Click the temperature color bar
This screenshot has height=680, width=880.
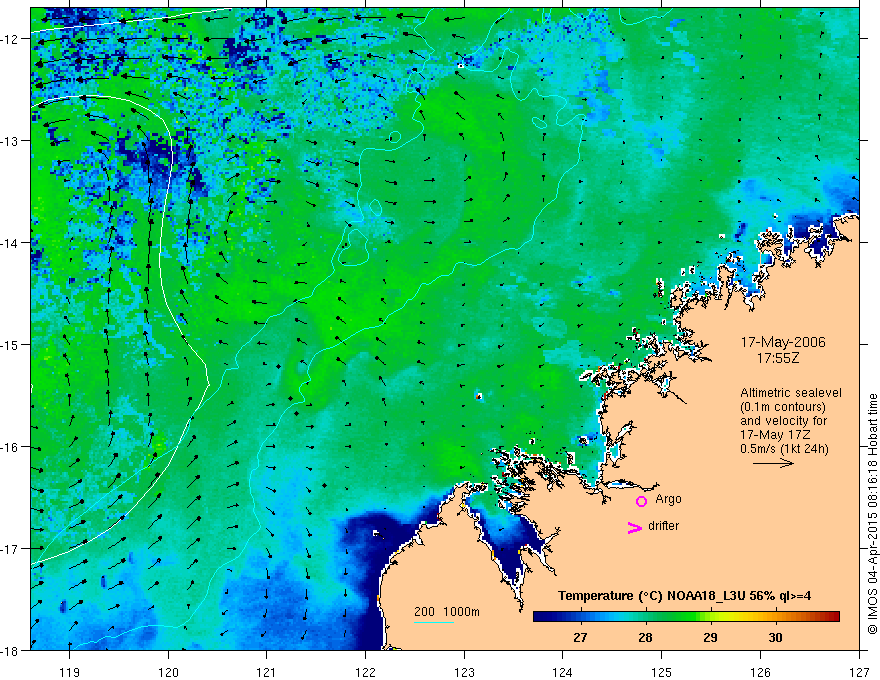pos(686,616)
